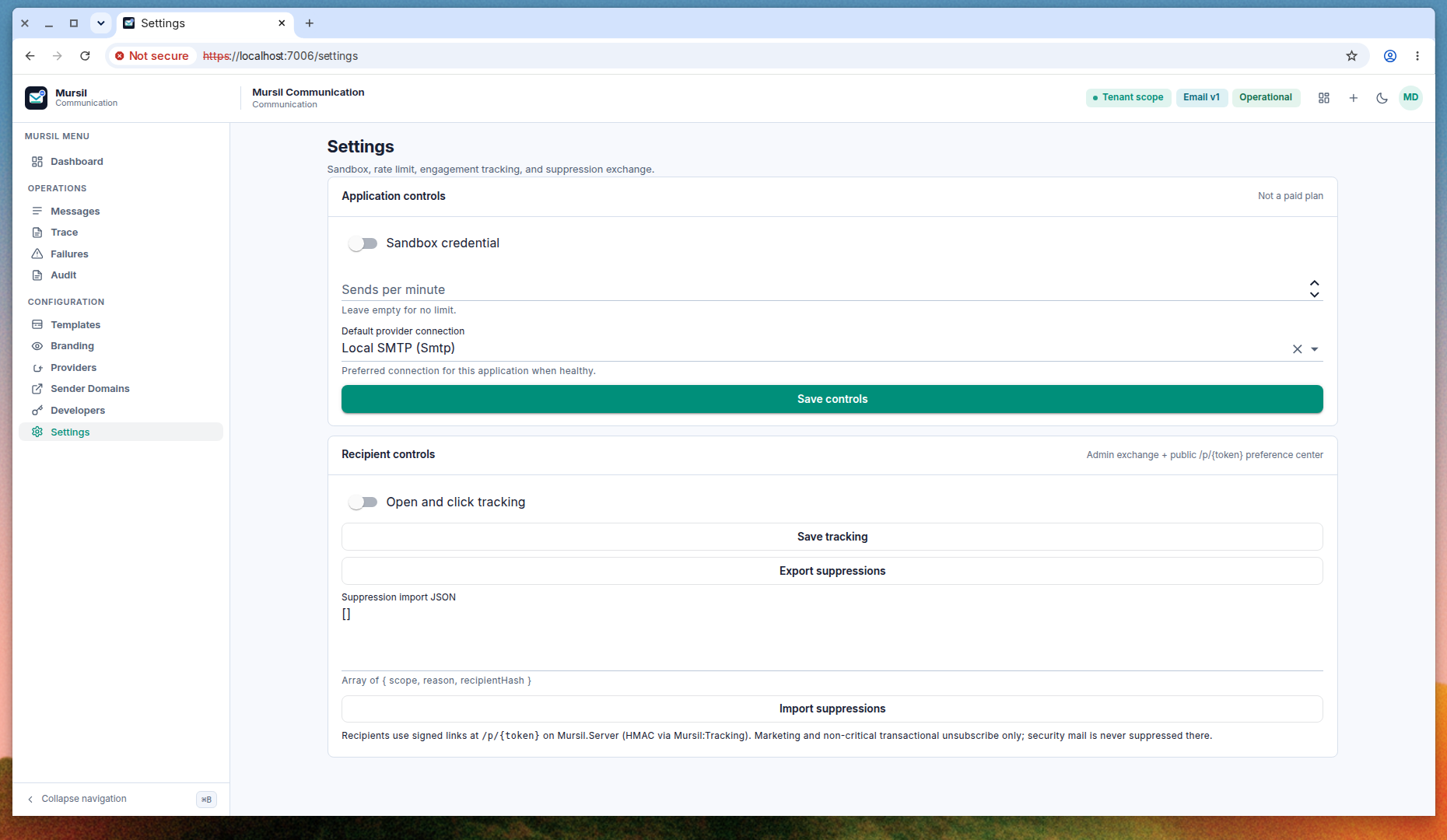
Task: Click the Sender Domains external-link icon
Action: (37, 389)
